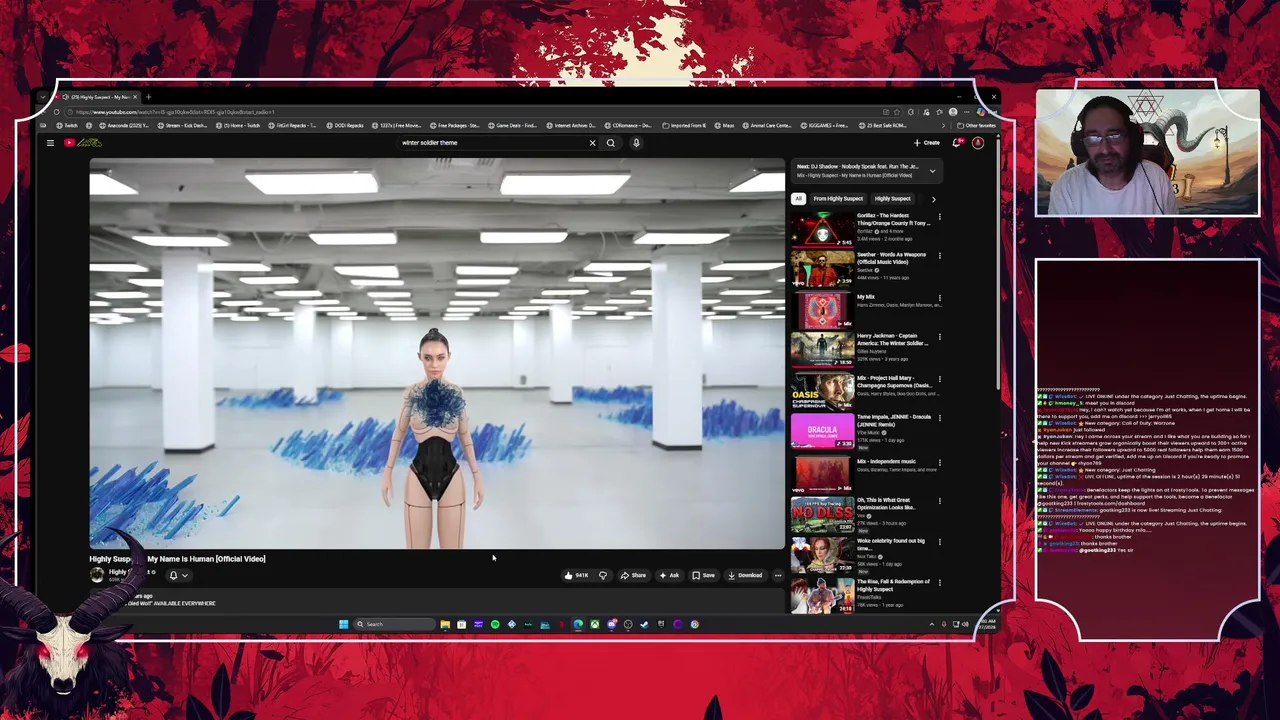The width and height of the screenshot is (1280, 720).
Task: Open options menu for Seether video
Action: [x=940, y=256]
